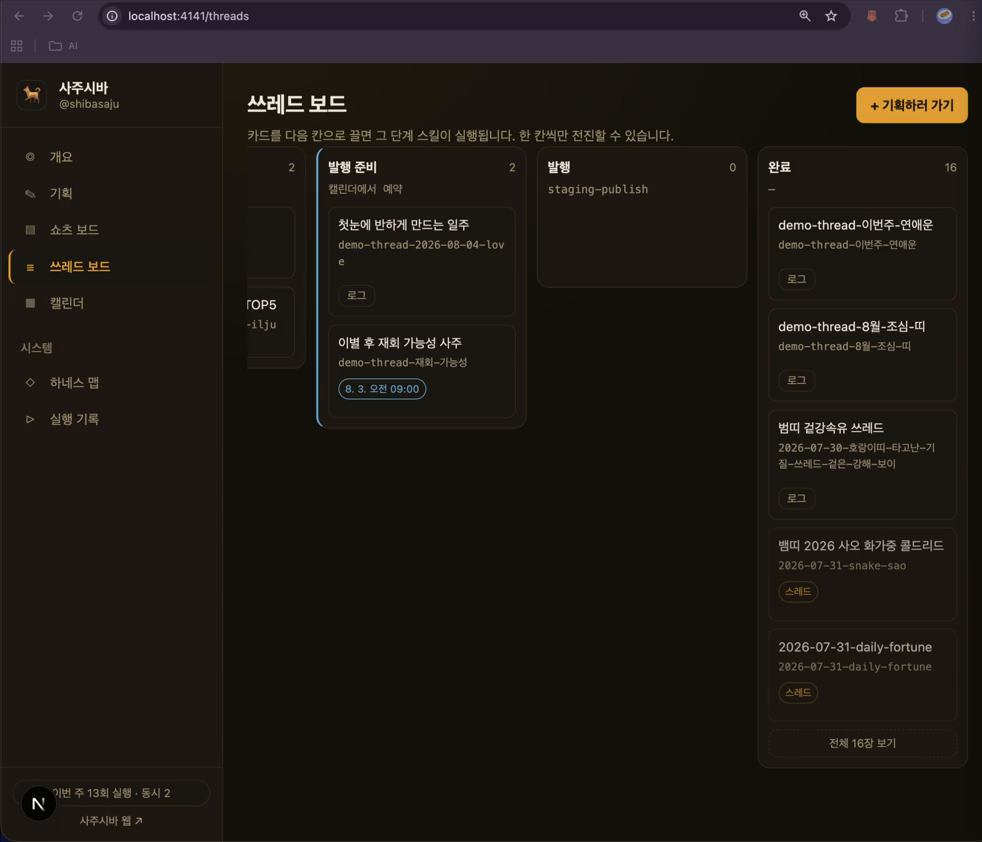Click the 하네스 맵 diamond icon
The height and width of the screenshot is (842, 982).
coord(30,382)
